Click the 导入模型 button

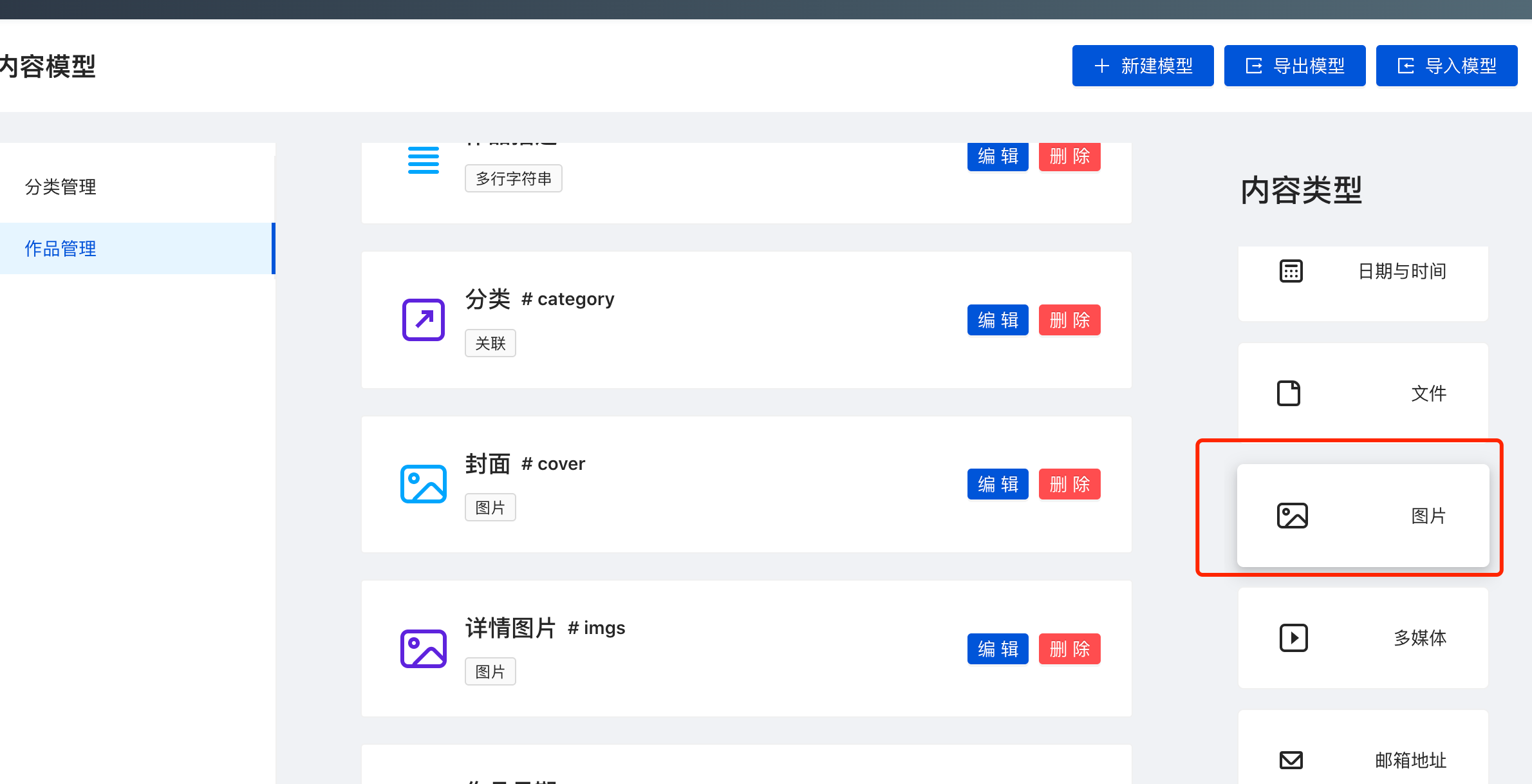(1446, 66)
